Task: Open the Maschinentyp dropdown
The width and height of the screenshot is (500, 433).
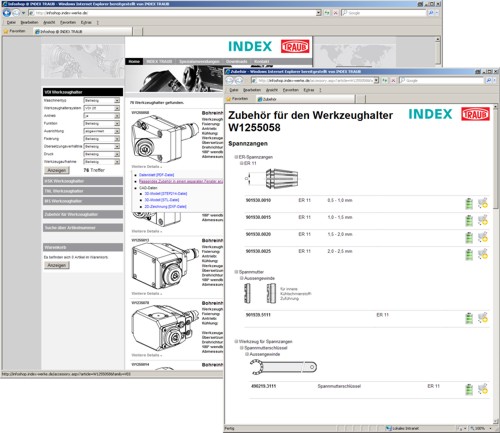Action: coord(101,100)
